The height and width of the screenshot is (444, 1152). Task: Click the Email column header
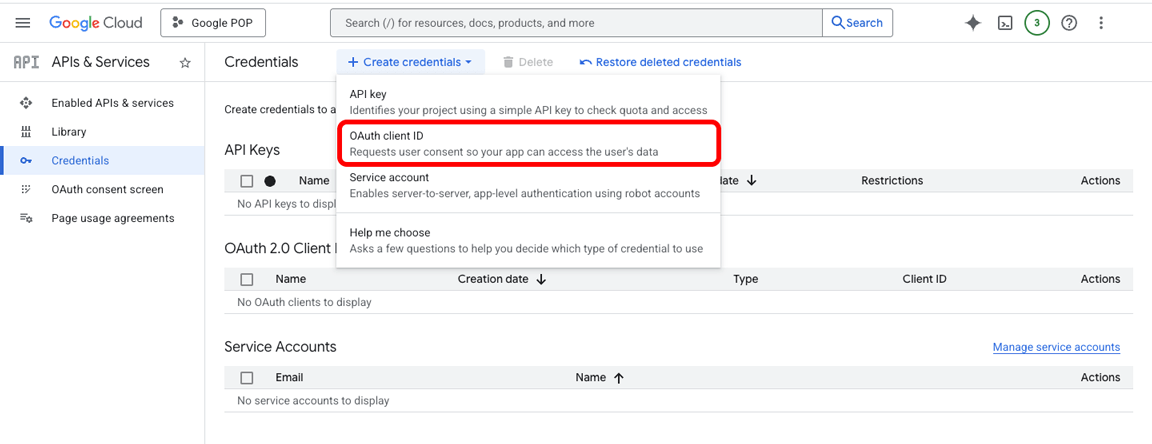pos(289,377)
